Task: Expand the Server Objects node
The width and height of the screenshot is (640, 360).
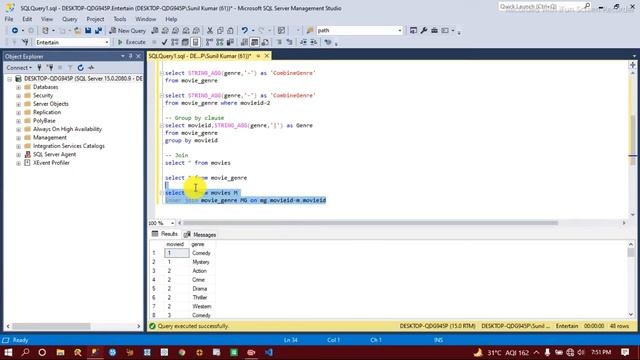Action: tap(18, 104)
